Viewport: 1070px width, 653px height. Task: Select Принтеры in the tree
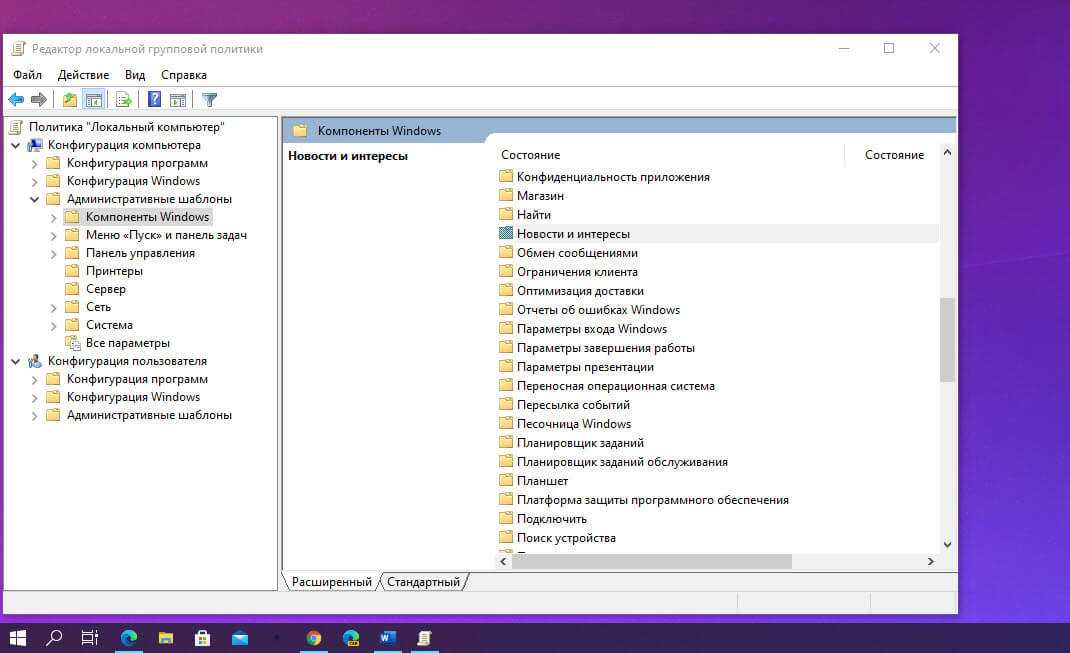[114, 271]
